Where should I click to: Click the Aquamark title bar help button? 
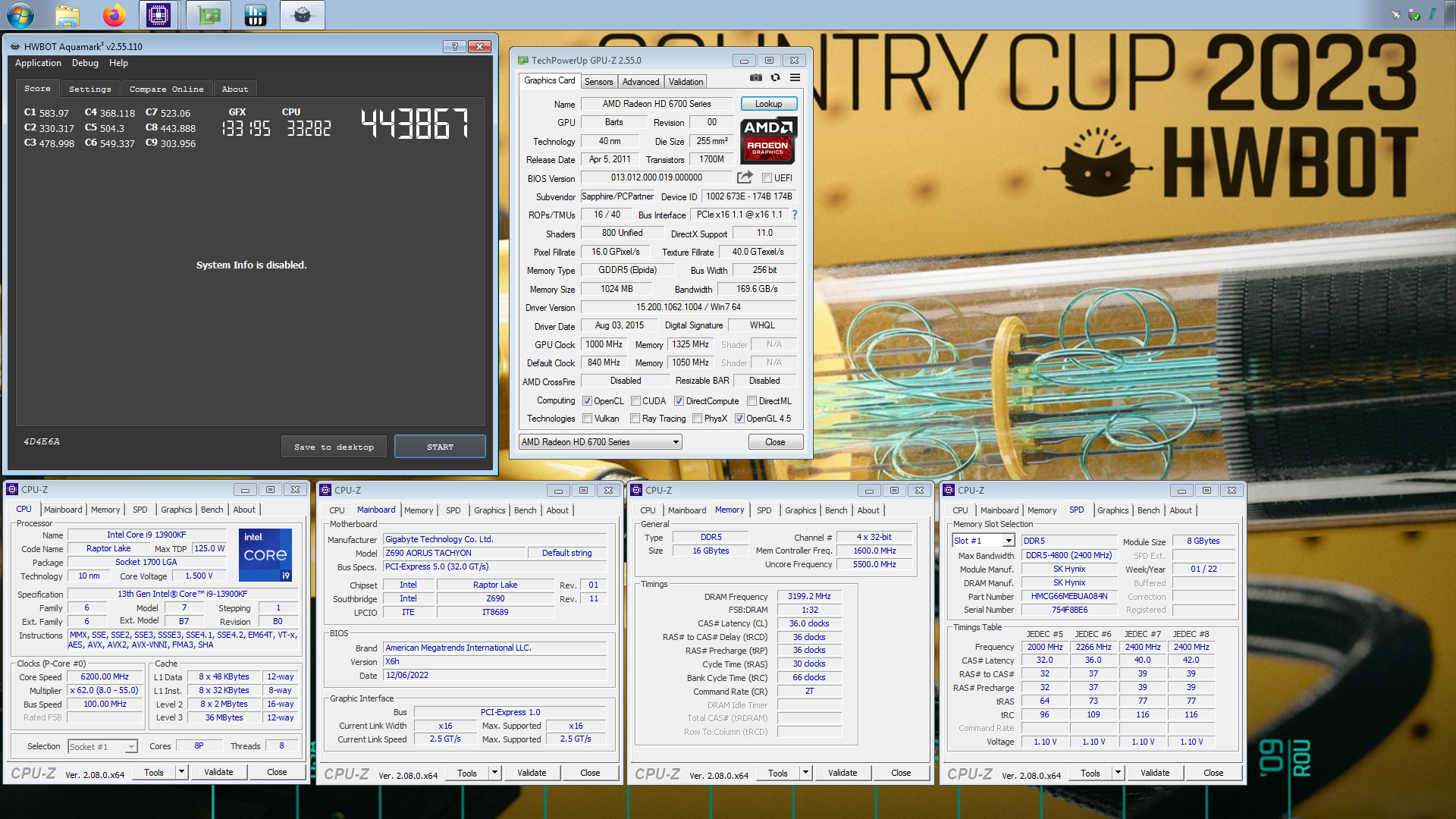click(454, 46)
